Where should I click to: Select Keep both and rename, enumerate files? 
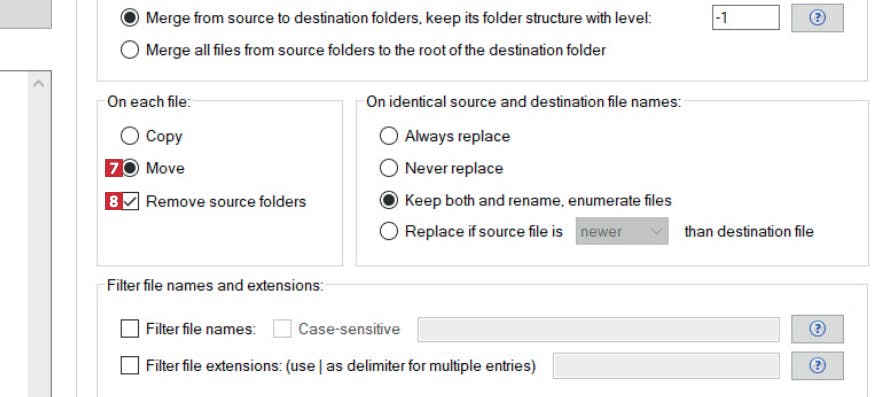[x=388, y=200]
